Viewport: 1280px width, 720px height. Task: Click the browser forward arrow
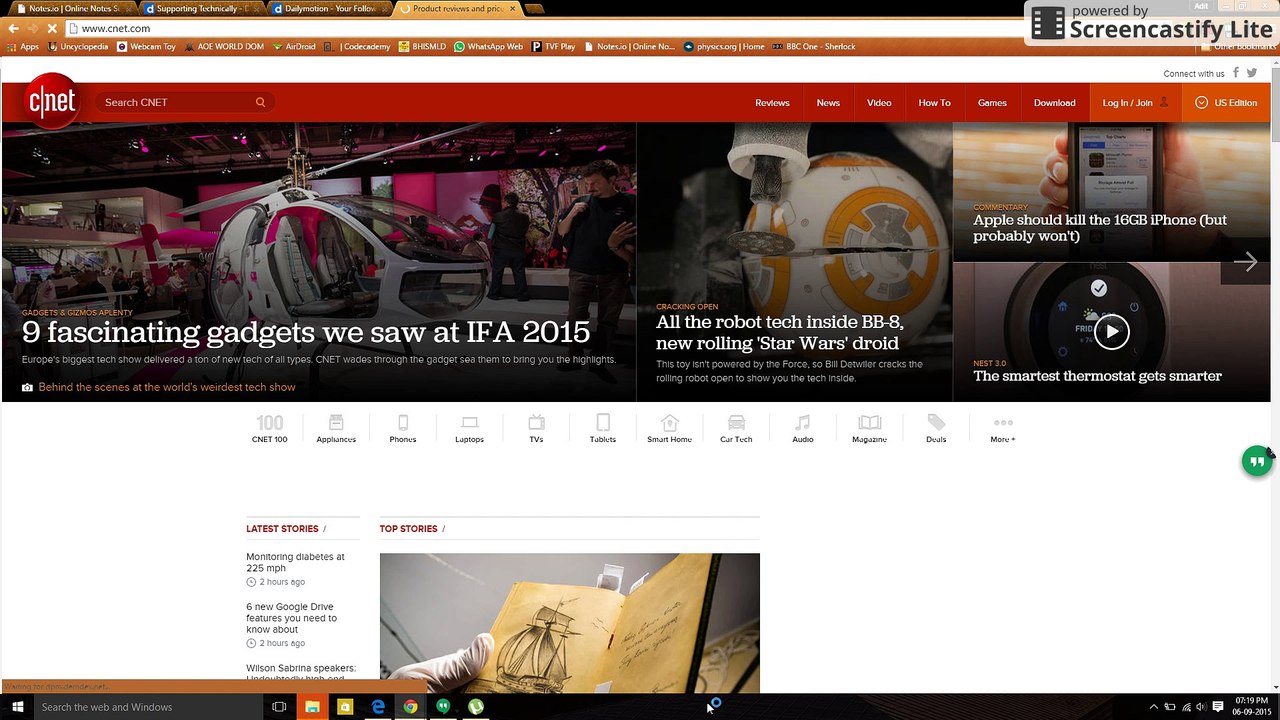[x=33, y=28]
